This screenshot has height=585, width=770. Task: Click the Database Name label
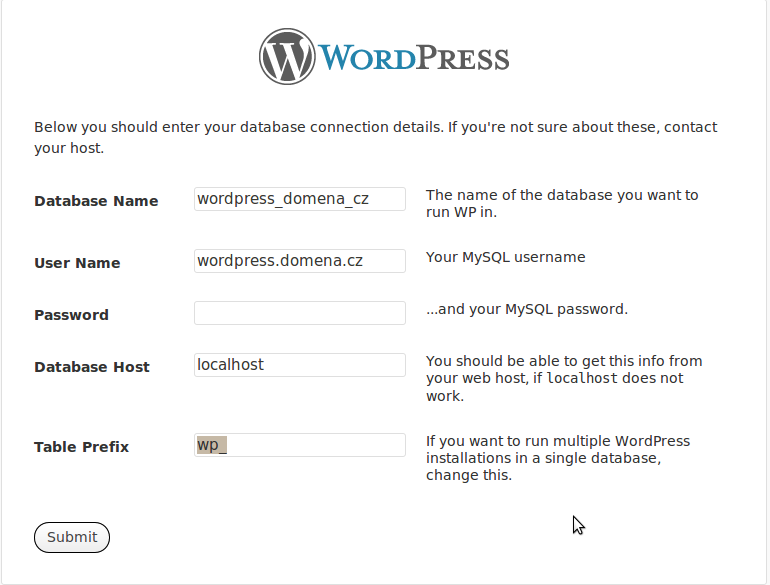tap(96, 201)
